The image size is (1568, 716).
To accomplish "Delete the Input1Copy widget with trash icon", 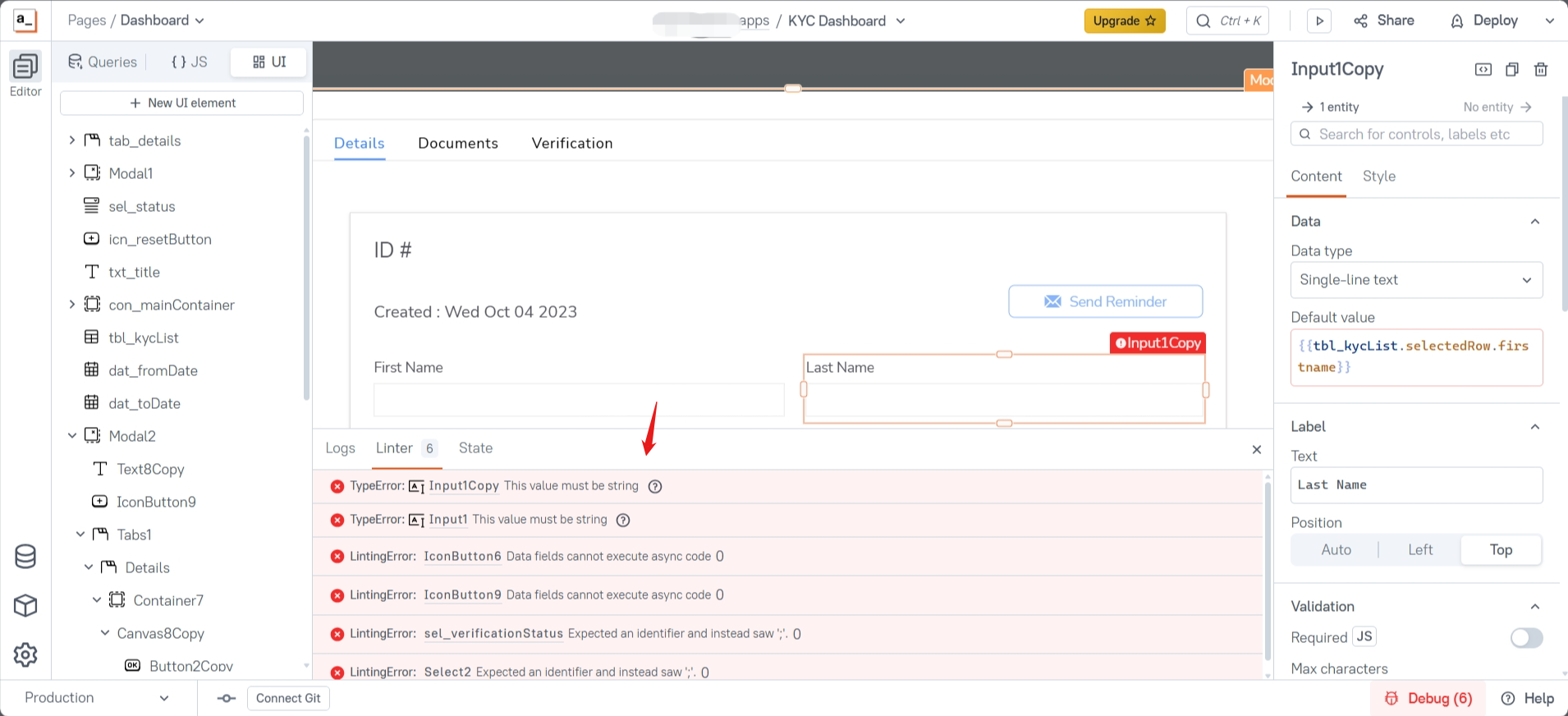I will 1541,70.
